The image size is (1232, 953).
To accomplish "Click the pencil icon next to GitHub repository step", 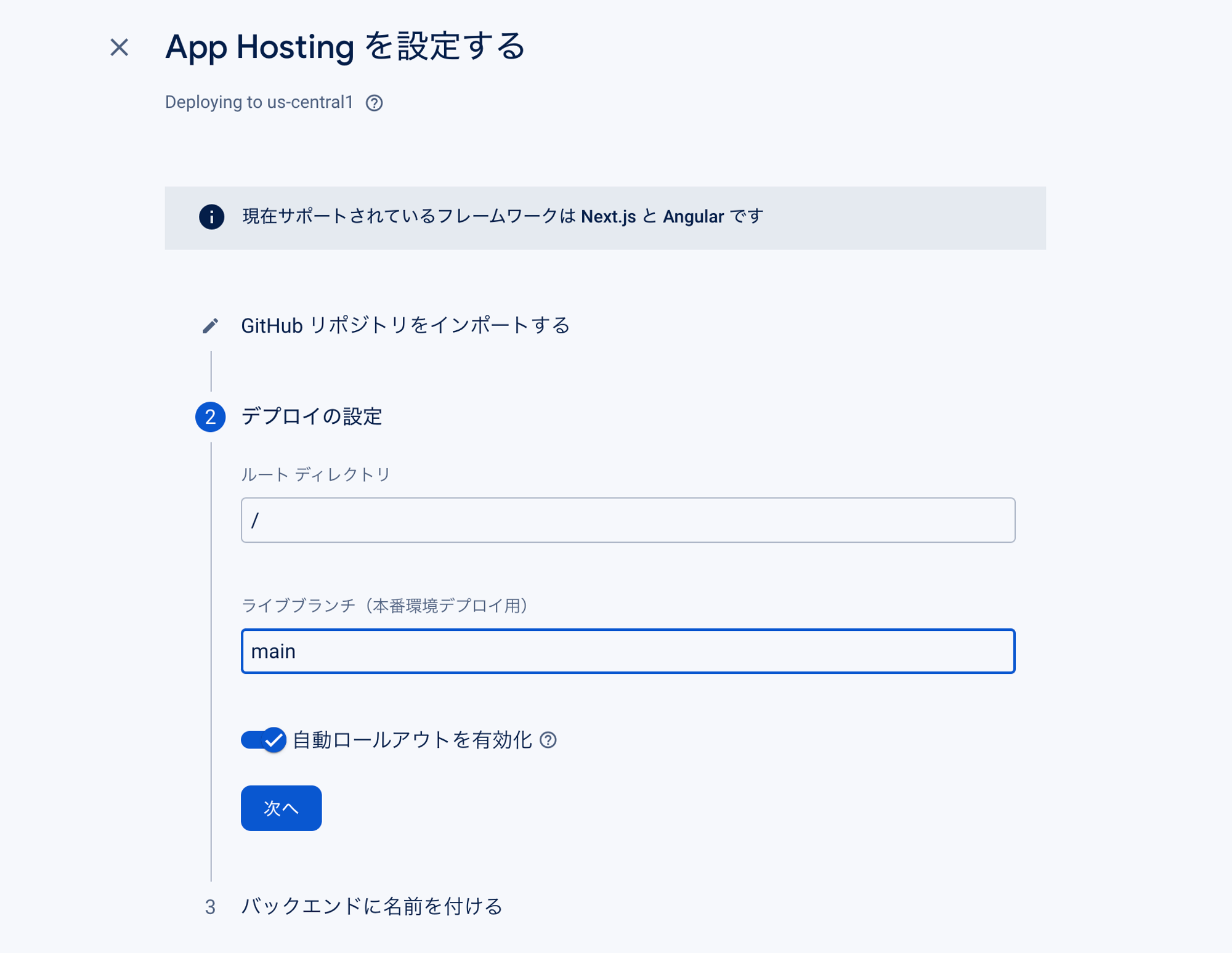I will 210,326.
